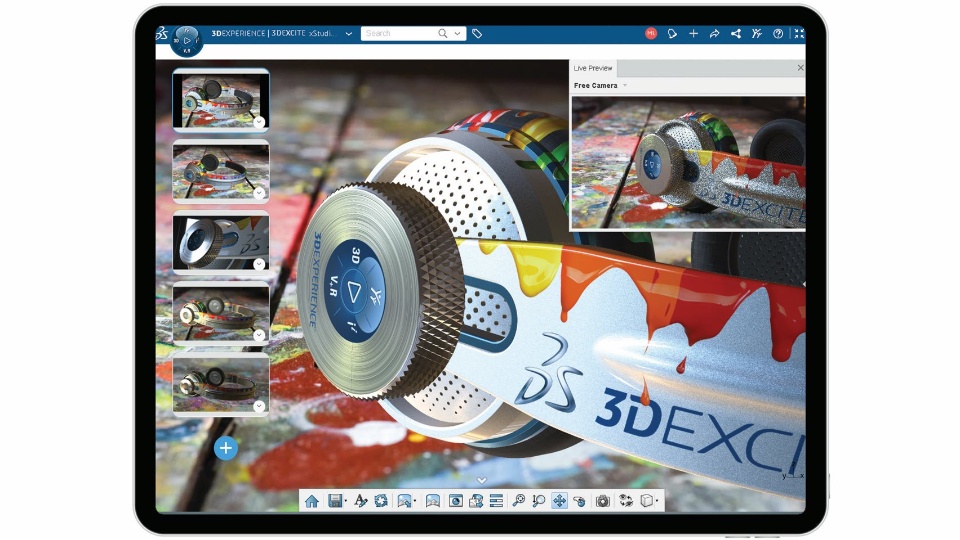This screenshot has height=540, width=960.
Task: Click the globe export icon
Action: [x=476, y=501]
